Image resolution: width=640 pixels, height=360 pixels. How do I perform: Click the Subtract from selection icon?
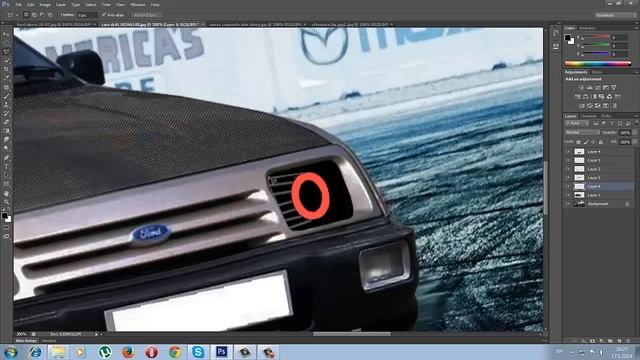(x=42, y=15)
